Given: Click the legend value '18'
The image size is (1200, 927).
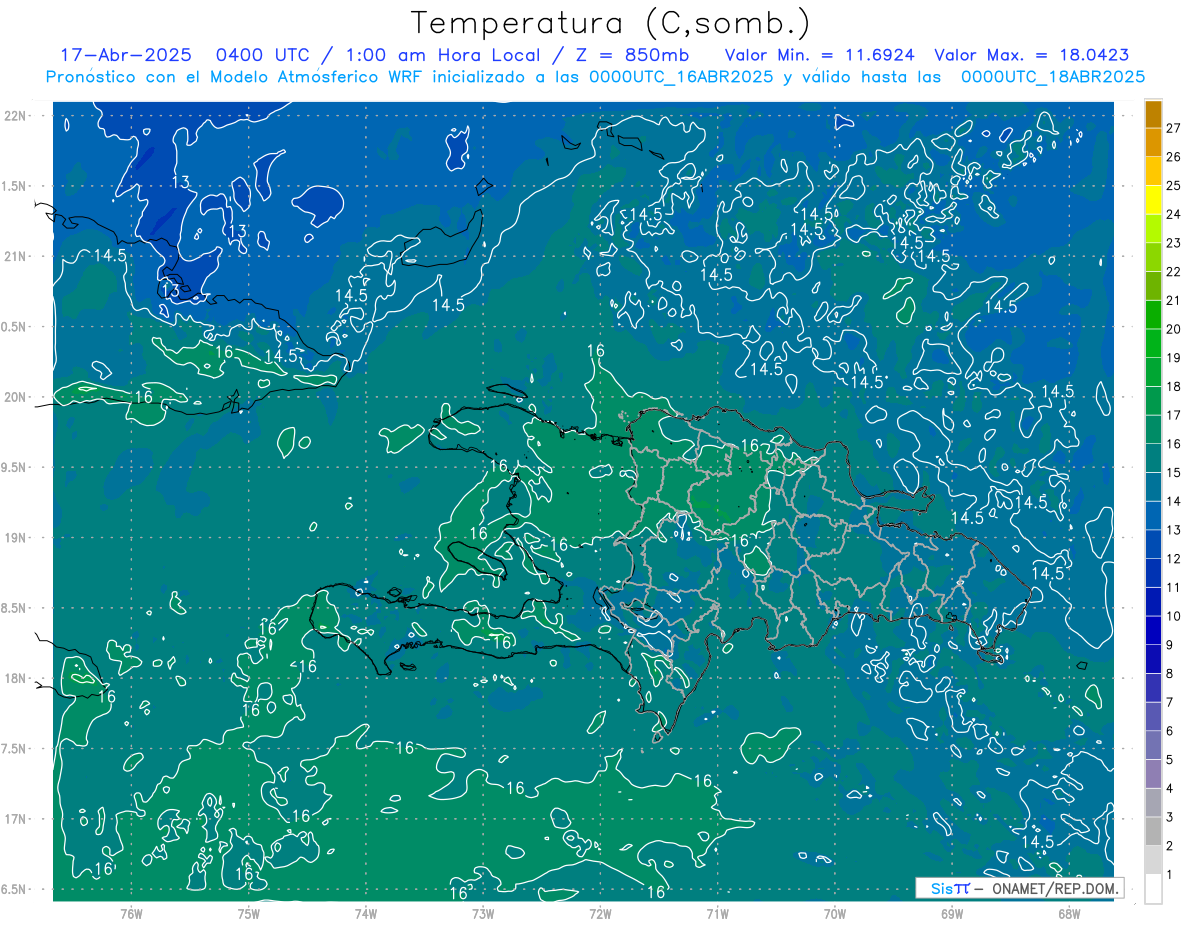Looking at the screenshot, I should (x=1174, y=386).
